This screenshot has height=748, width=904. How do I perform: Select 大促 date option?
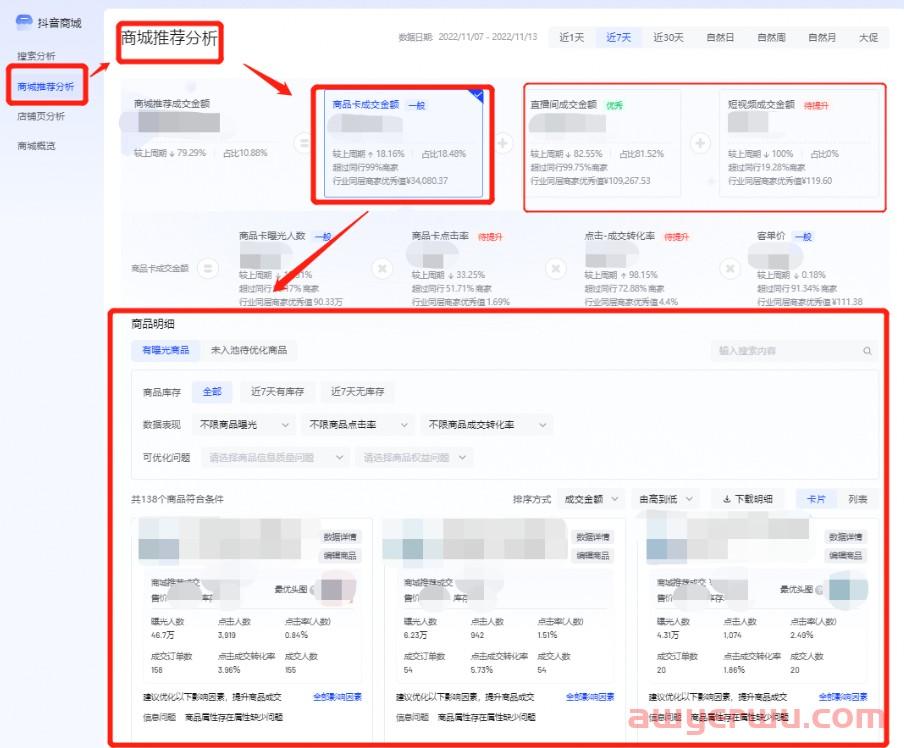(868, 37)
